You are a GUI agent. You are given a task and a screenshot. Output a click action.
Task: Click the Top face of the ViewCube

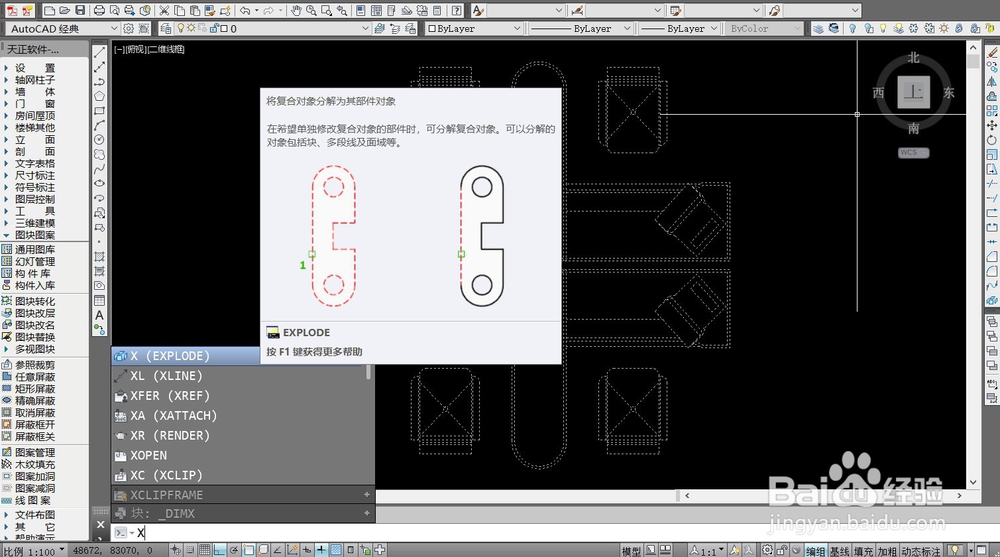tap(913, 93)
